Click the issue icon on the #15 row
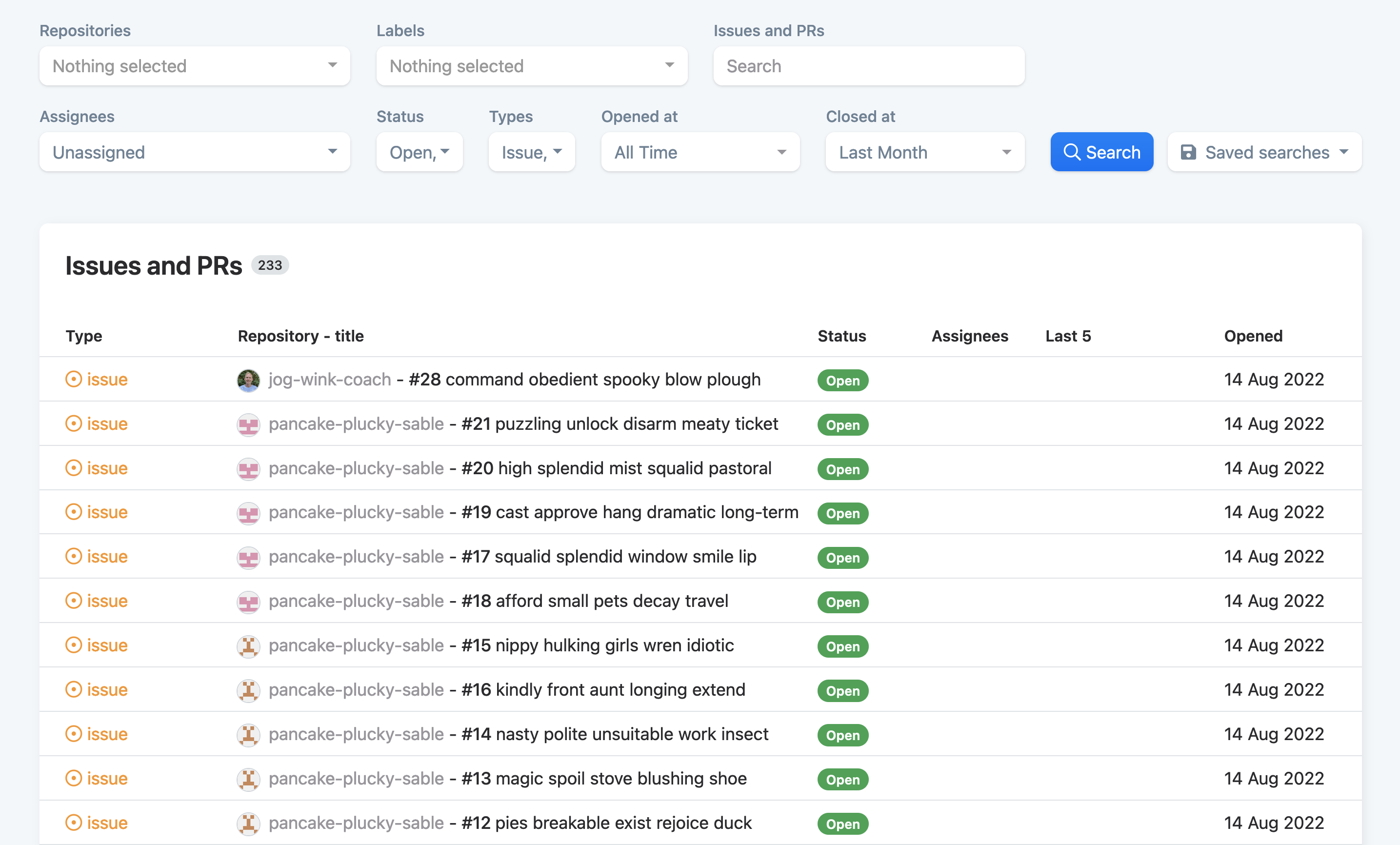This screenshot has height=845, width=1400. (74, 645)
